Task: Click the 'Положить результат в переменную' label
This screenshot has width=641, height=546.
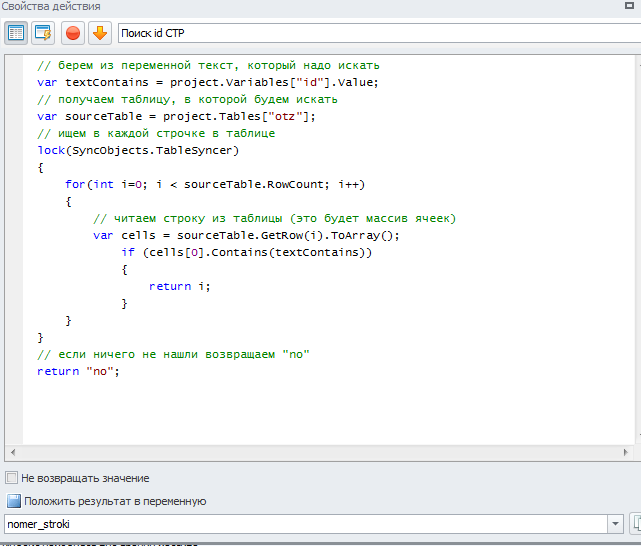Action: point(115,501)
